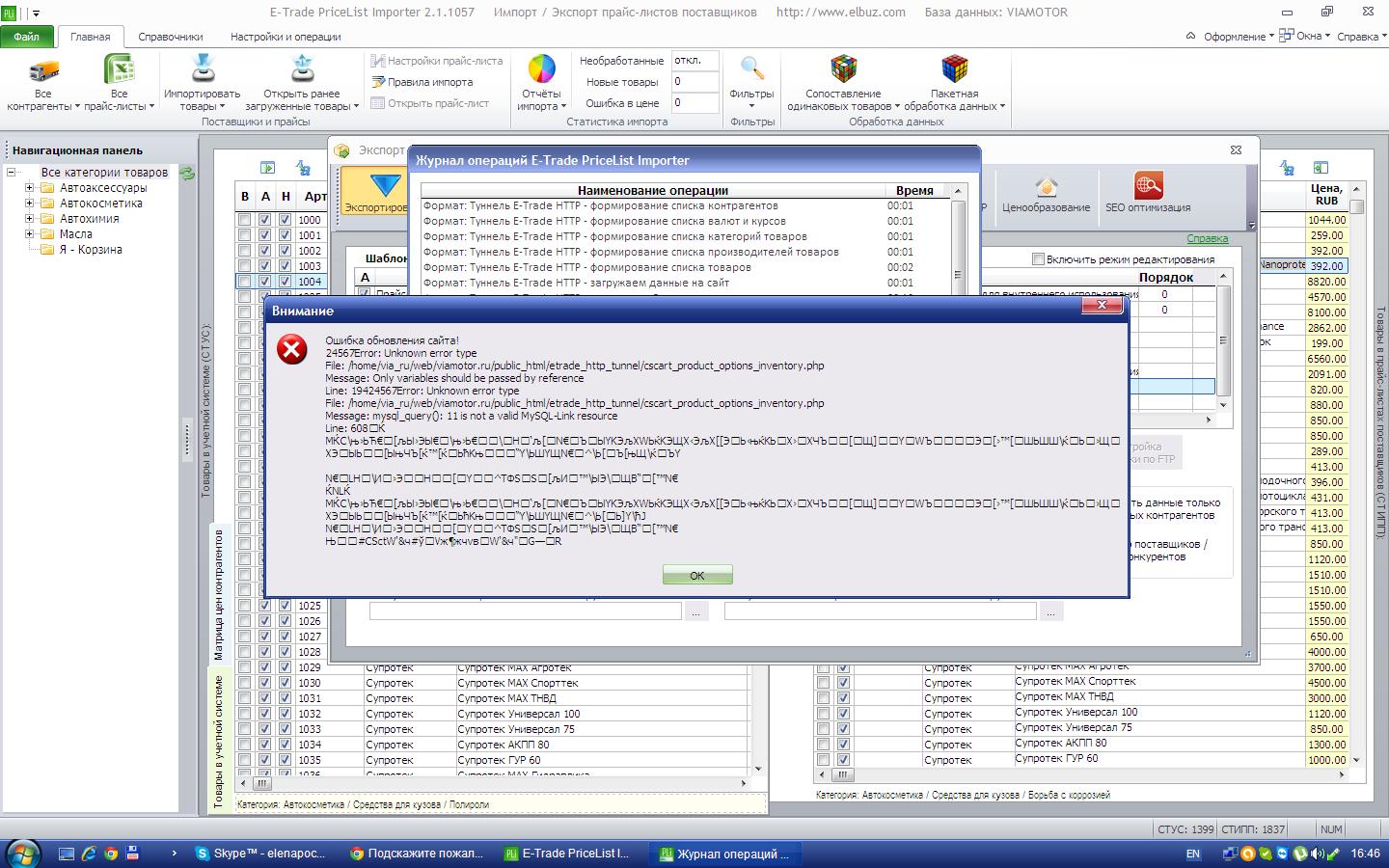Click the Необработанные field showing откл.
The image size is (1389, 868).
(695, 61)
